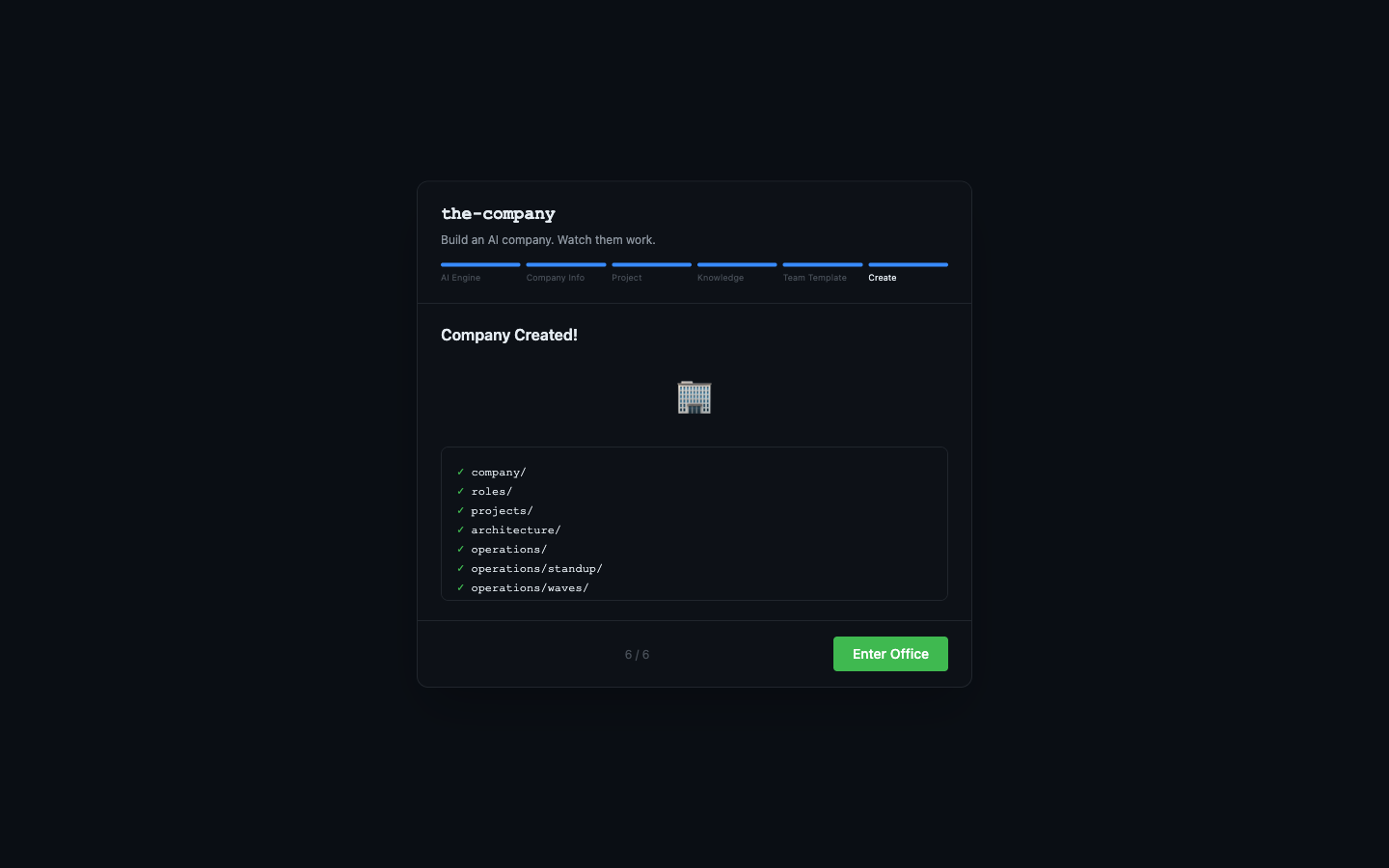Click the green checkmark beside roles/
This screenshot has height=868, width=1389.
click(x=461, y=491)
